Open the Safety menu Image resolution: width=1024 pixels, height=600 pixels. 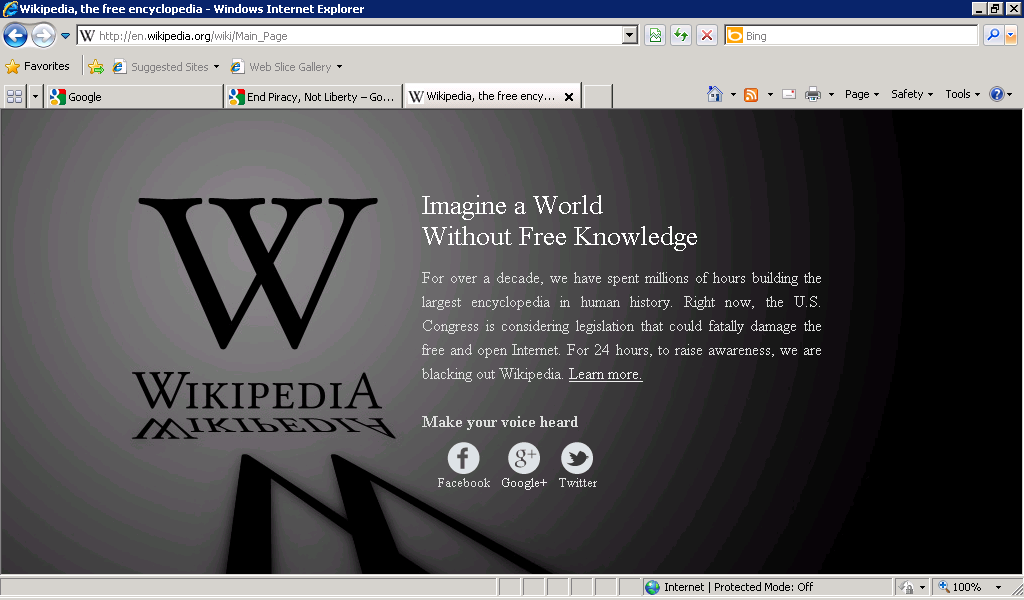912,94
